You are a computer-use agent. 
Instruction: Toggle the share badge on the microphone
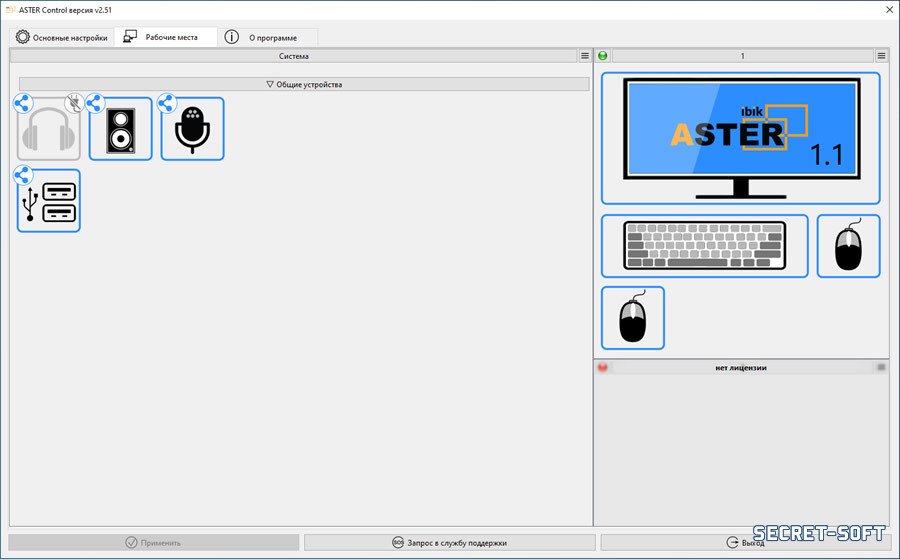point(167,102)
